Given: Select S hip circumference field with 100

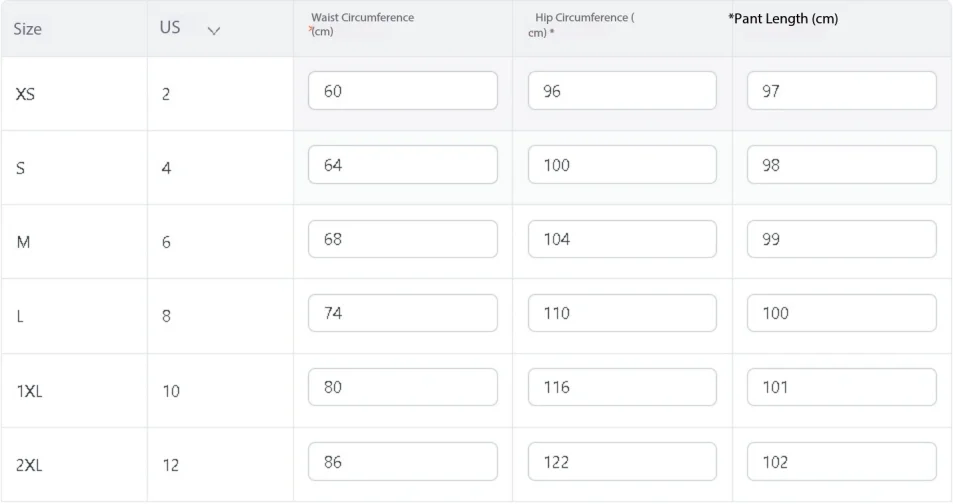Looking at the screenshot, I should click(622, 164).
